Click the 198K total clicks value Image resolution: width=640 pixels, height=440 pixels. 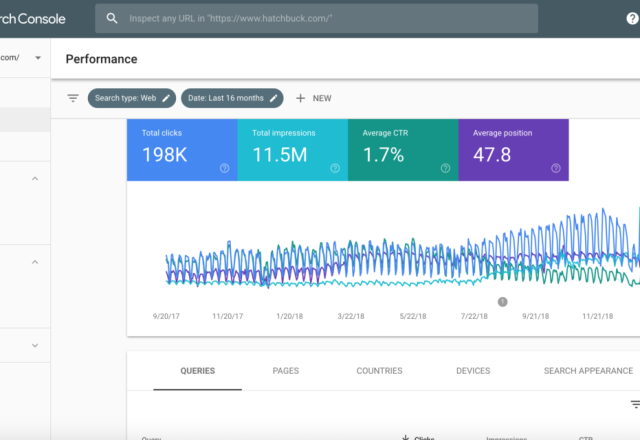[164, 155]
